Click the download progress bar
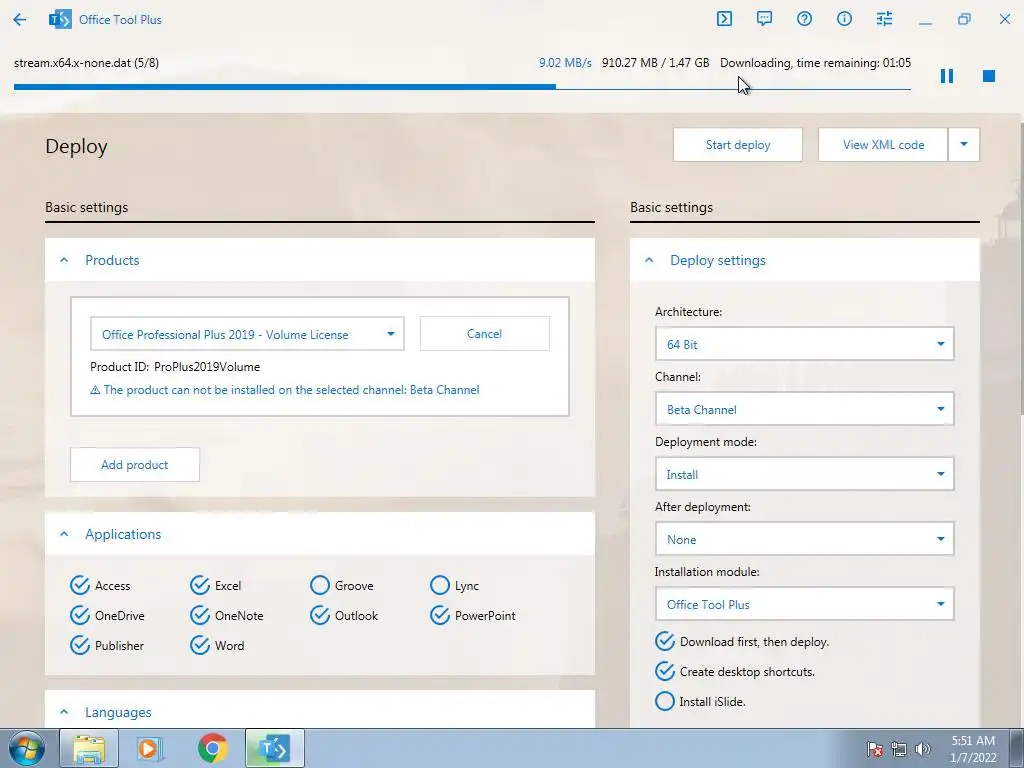The height and width of the screenshot is (768, 1024). click(462, 87)
